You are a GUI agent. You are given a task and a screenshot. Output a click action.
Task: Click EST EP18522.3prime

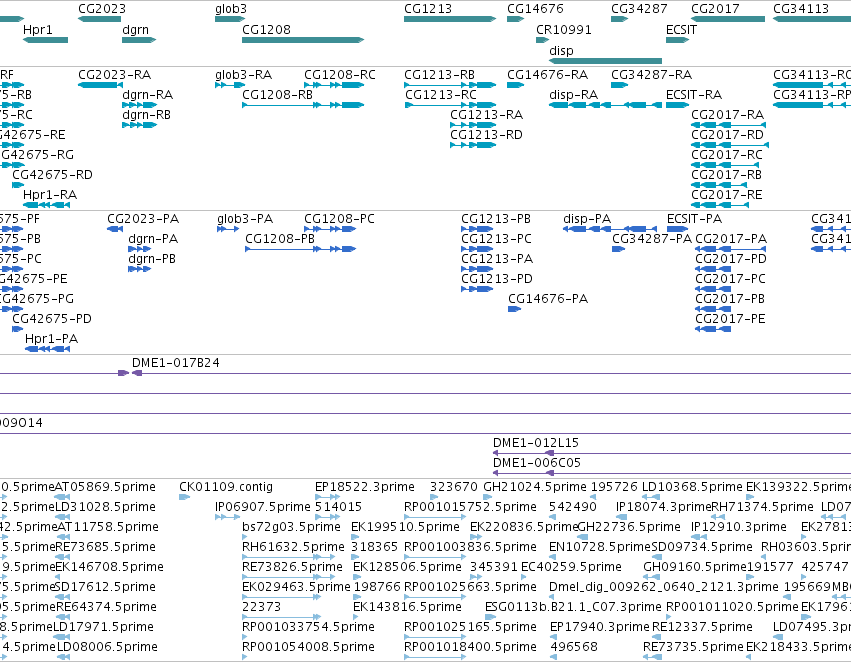click(x=365, y=487)
